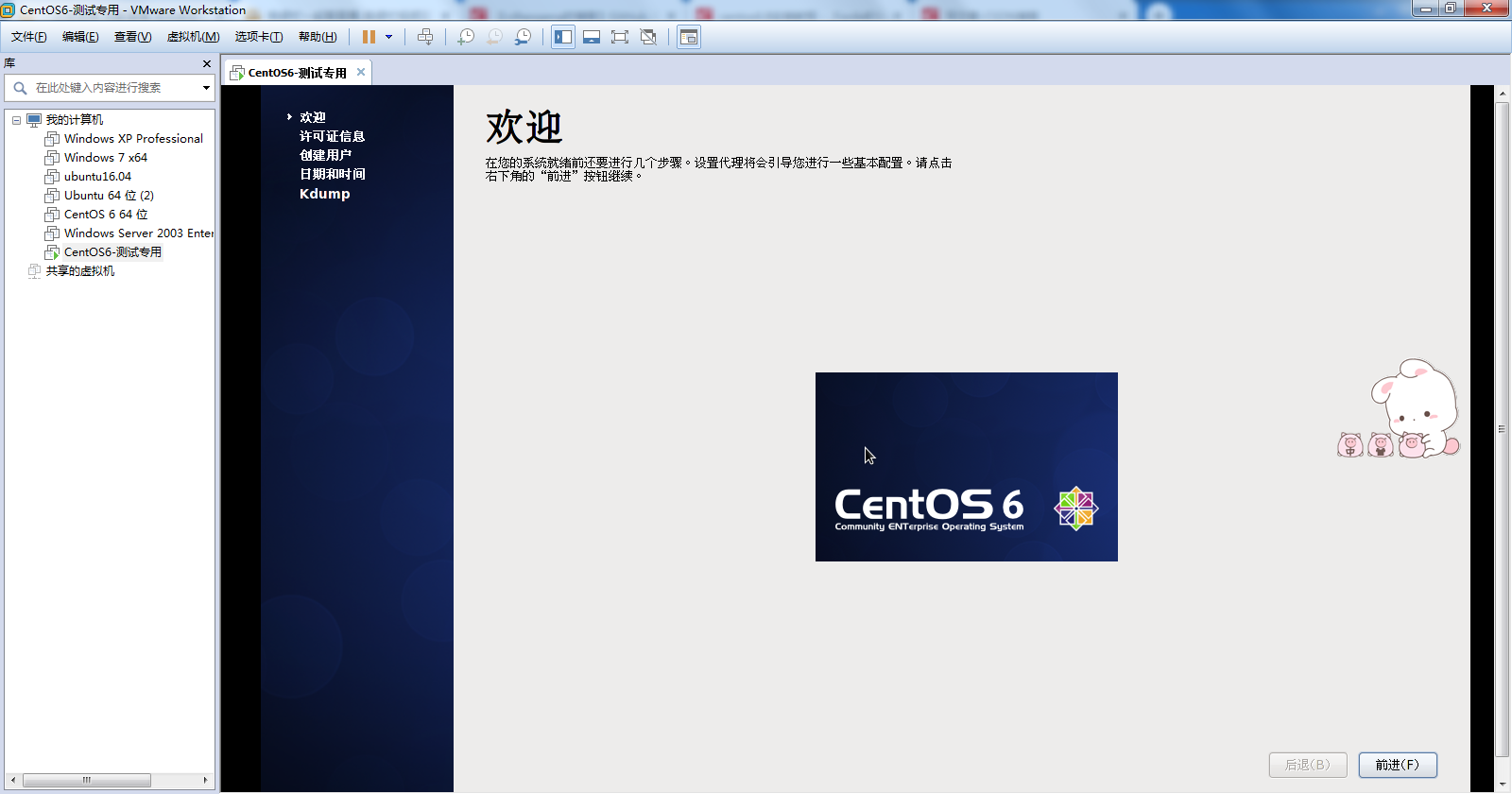Close the CentOS6-测试专用 tab

[x=361, y=72]
